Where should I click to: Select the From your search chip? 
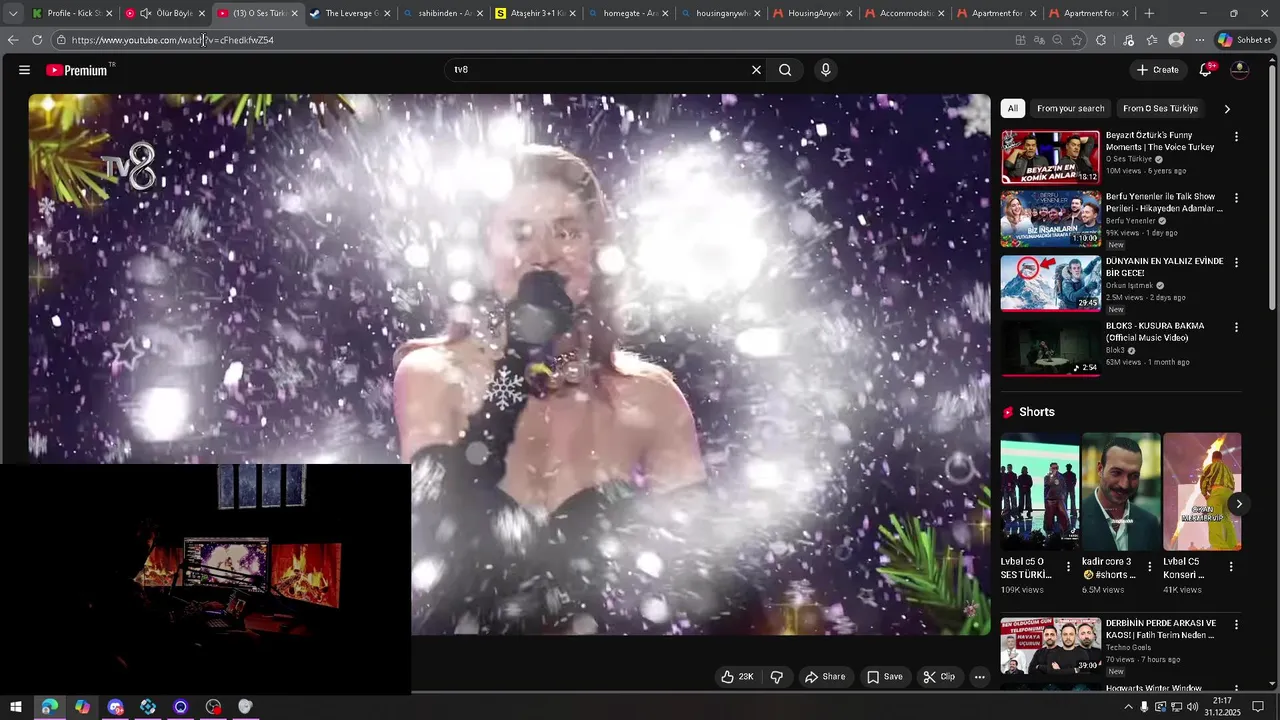(x=1071, y=108)
